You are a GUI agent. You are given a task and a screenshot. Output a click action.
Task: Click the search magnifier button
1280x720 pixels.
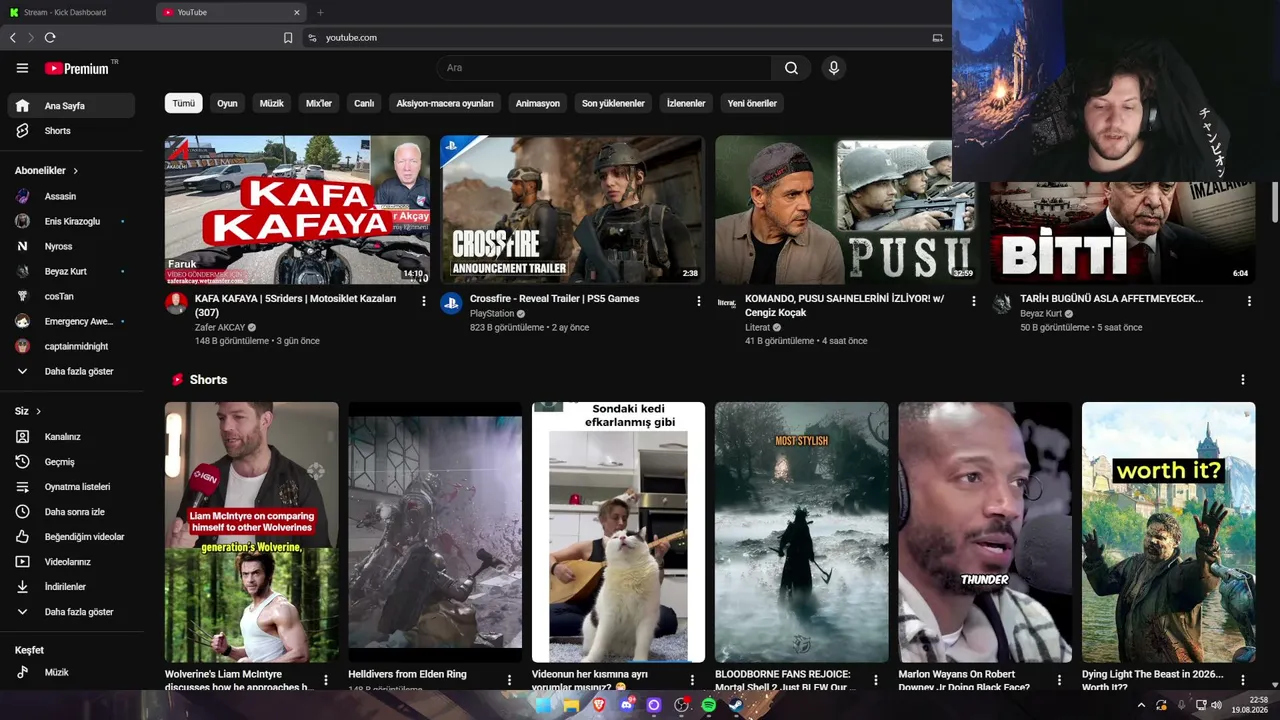click(791, 68)
